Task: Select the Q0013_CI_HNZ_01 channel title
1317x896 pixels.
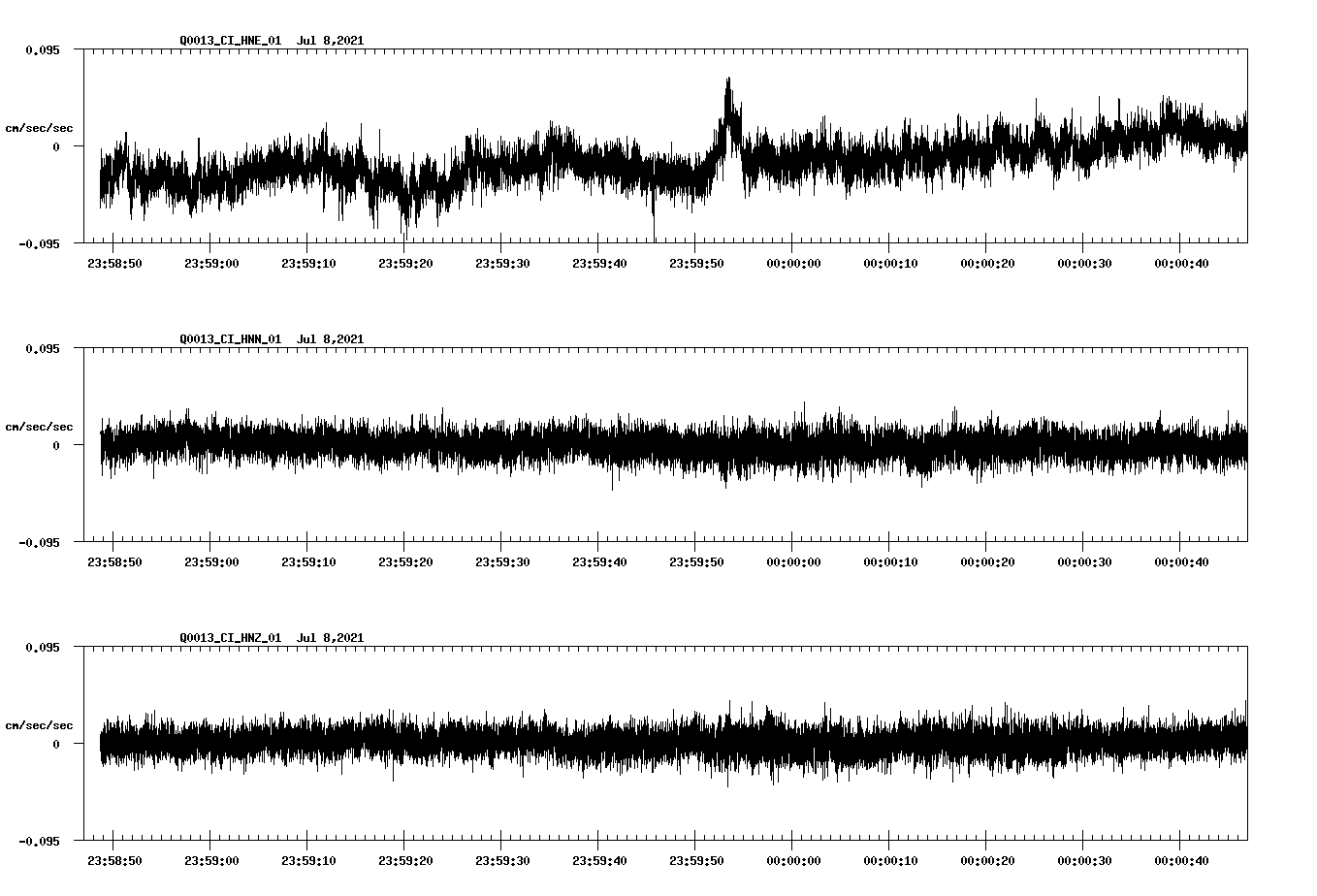Action: tap(233, 637)
